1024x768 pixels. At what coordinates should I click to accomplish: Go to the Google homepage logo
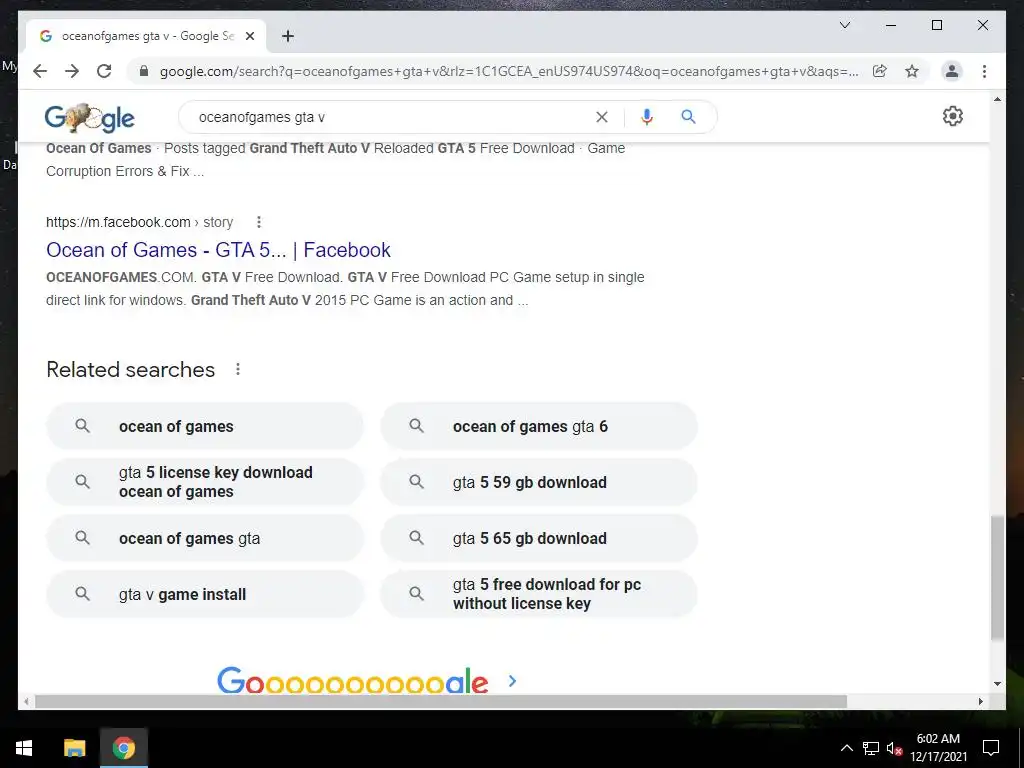pos(89,118)
